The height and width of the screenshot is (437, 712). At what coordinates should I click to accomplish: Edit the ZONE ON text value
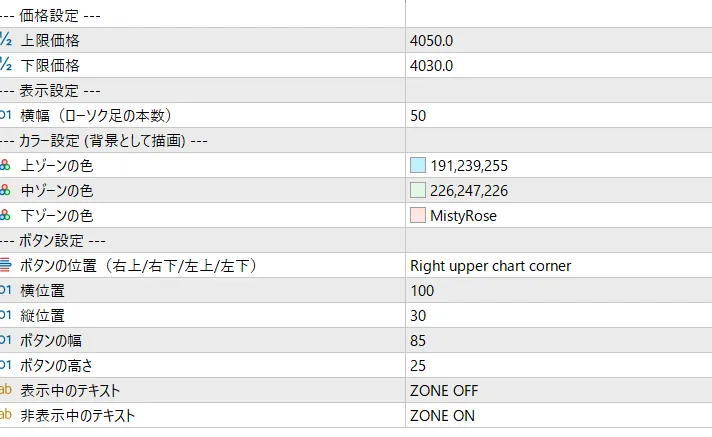(559, 415)
